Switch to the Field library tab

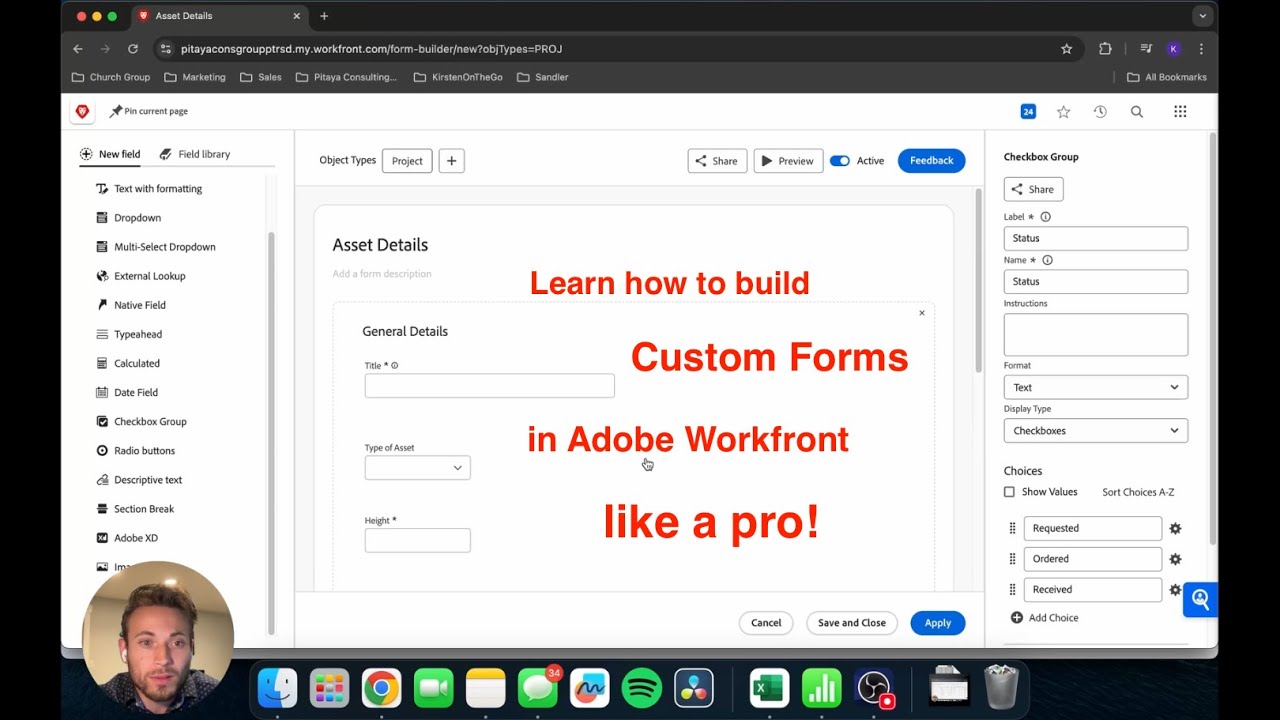pyautogui.click(x=195, y=154)
